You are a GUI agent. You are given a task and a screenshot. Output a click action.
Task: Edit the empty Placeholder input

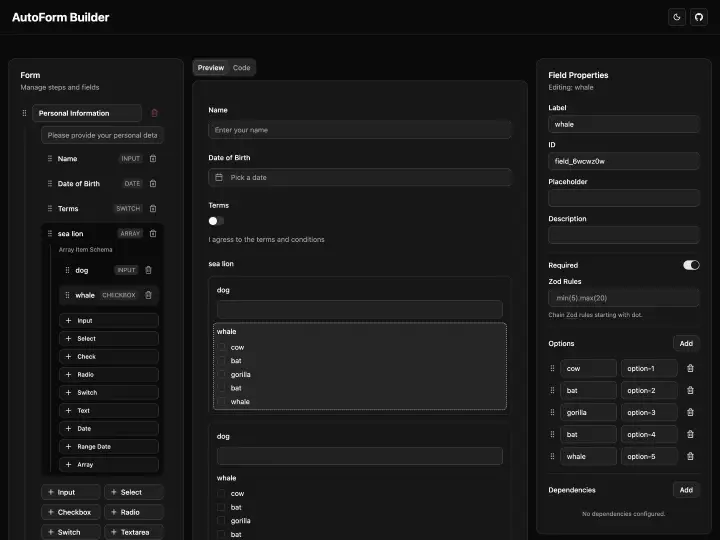(624, 198)
